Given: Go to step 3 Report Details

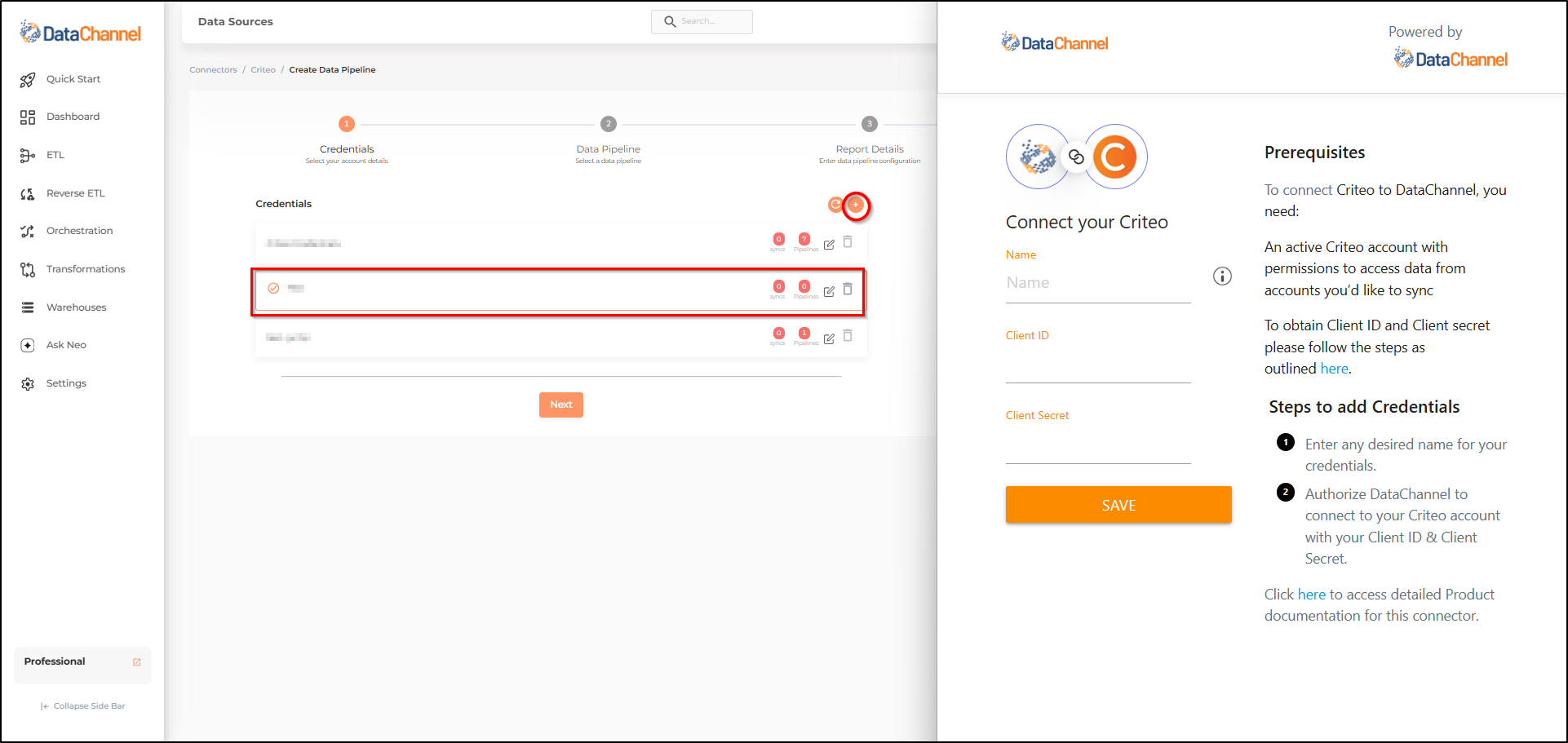Looking at the screenshot, I should pos(870,124).
